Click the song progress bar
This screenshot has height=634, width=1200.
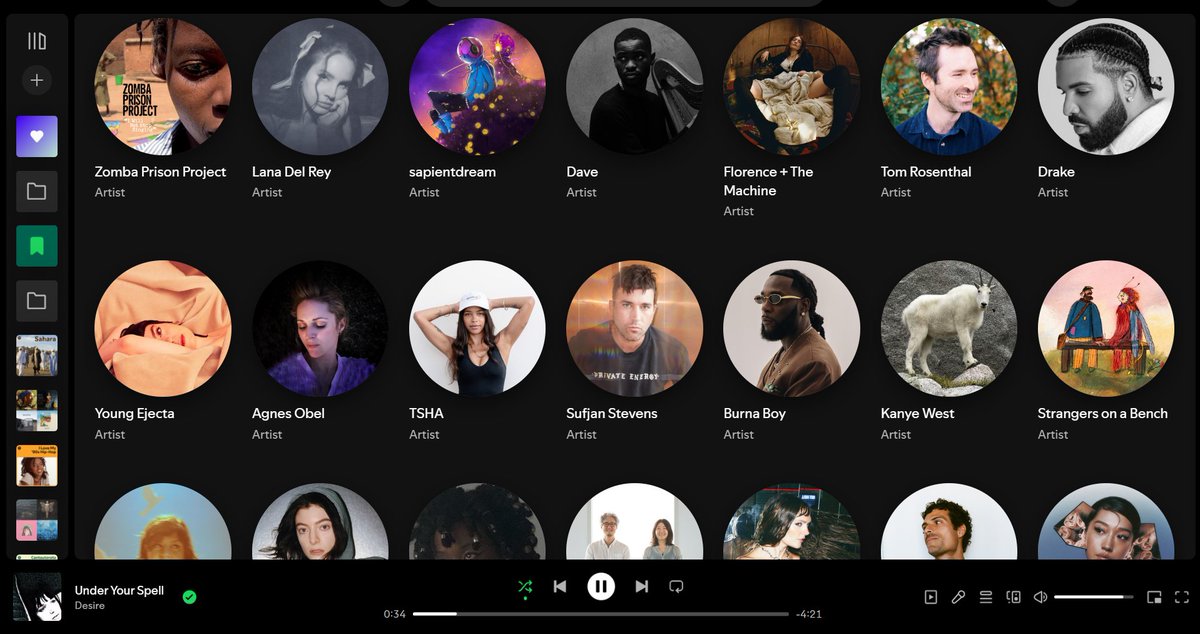coord(600,614)
